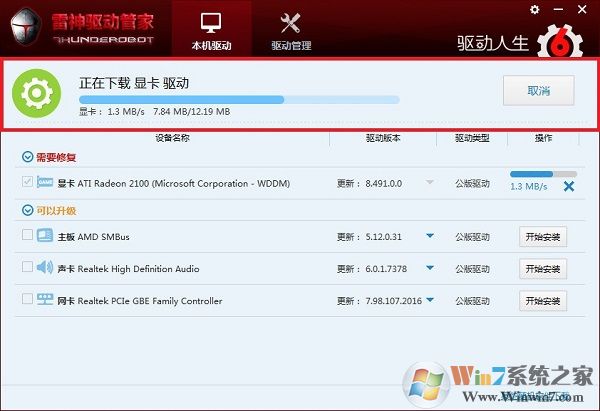The image size is (600, 411).
Task: Open version dropdown for 7.98.107.2016
Action: click(x=430, y=300)
